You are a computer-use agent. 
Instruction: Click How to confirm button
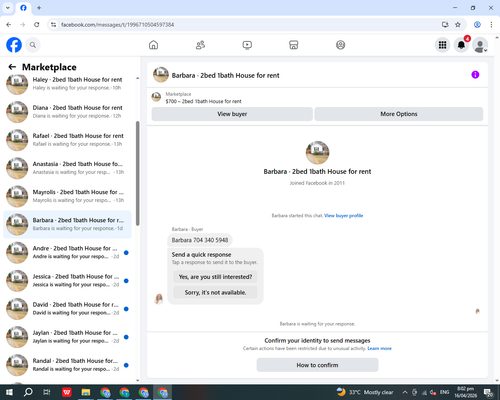[x=317, y=365]
